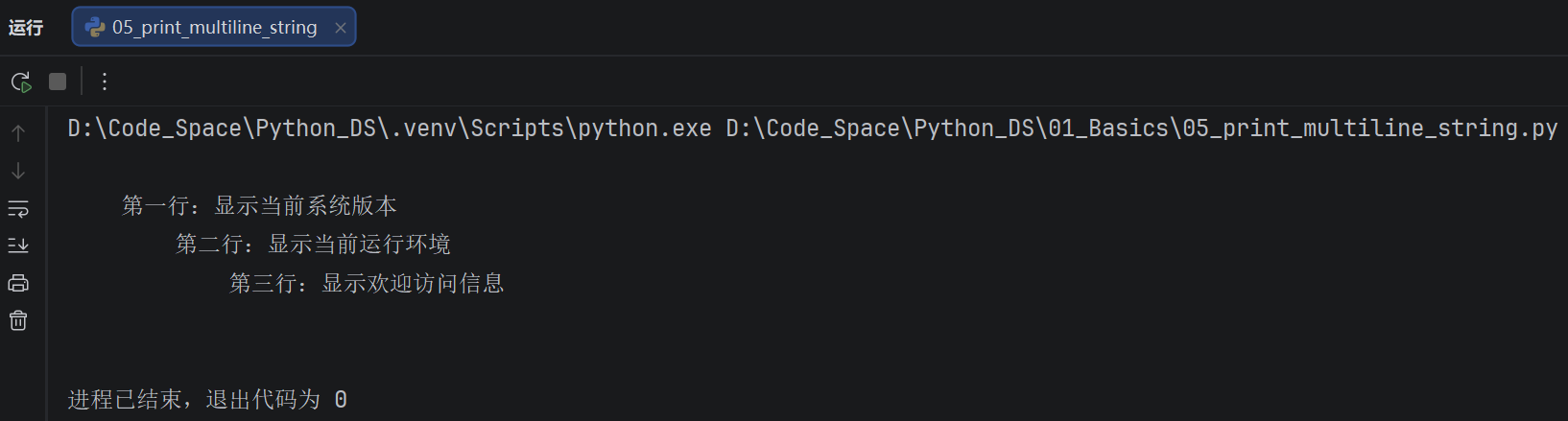Close the 05_print_multiline_string run tab
Viewport: 1568px width, 421px height.
click(x=340, y=28)
